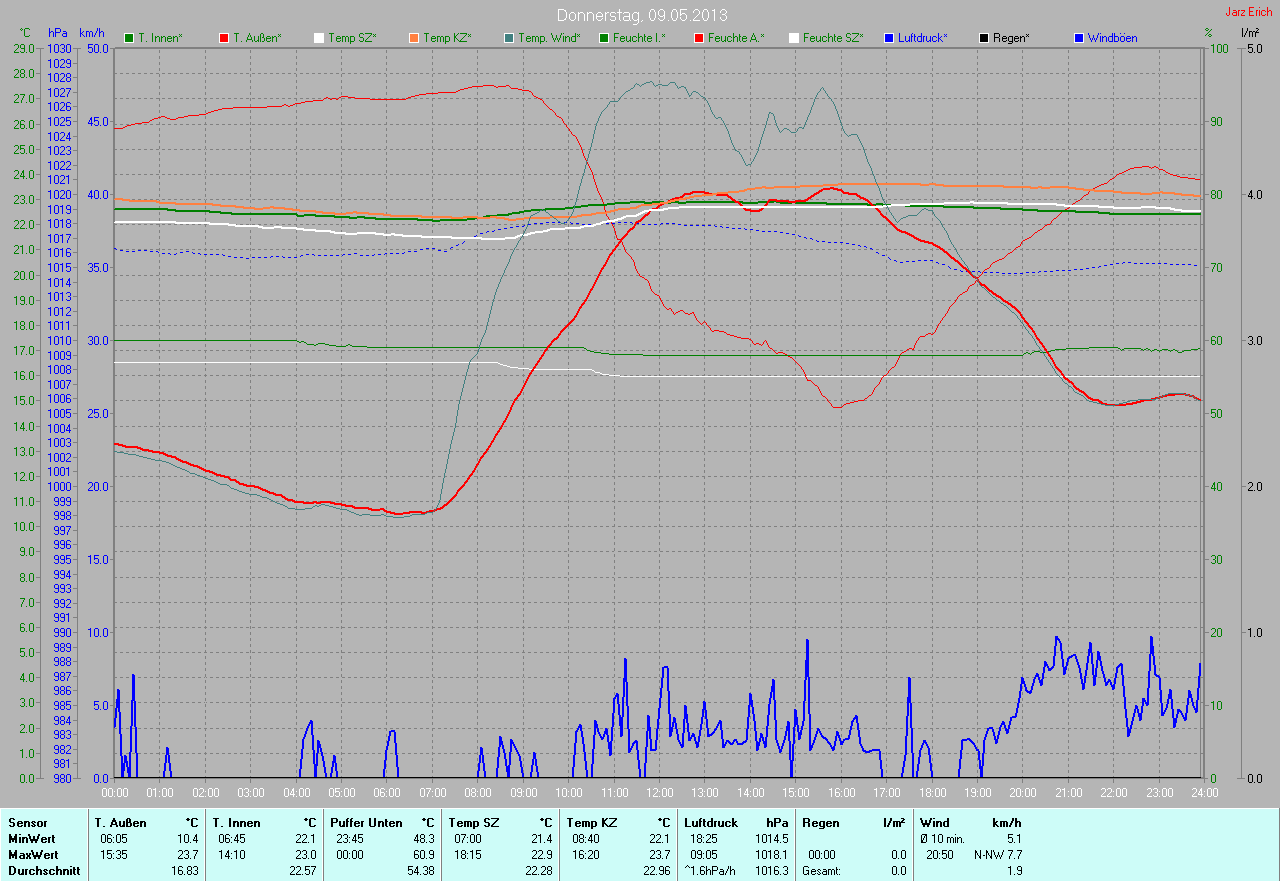The image size is (1280, 881).
Task: Click the dark green T. Innen legend swatch
Action: 129,38
